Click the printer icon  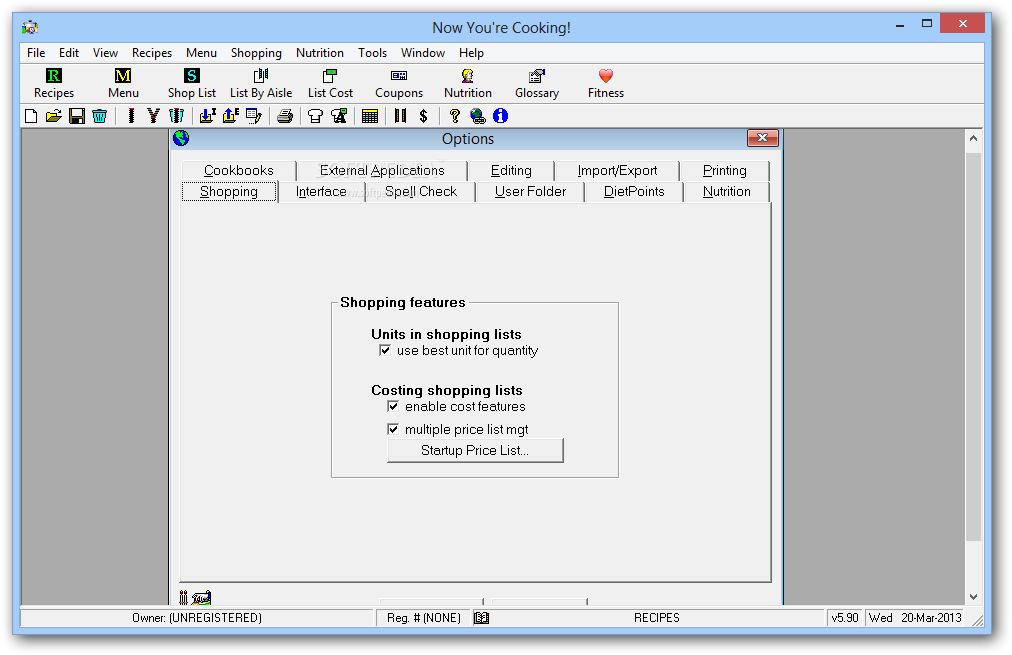click(x=285, y=116)
